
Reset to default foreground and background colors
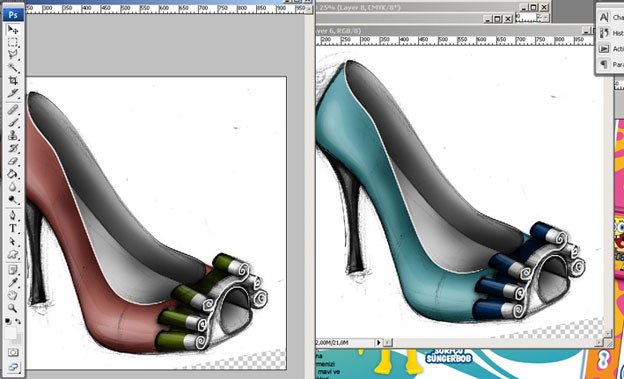(x=8, y=321)
